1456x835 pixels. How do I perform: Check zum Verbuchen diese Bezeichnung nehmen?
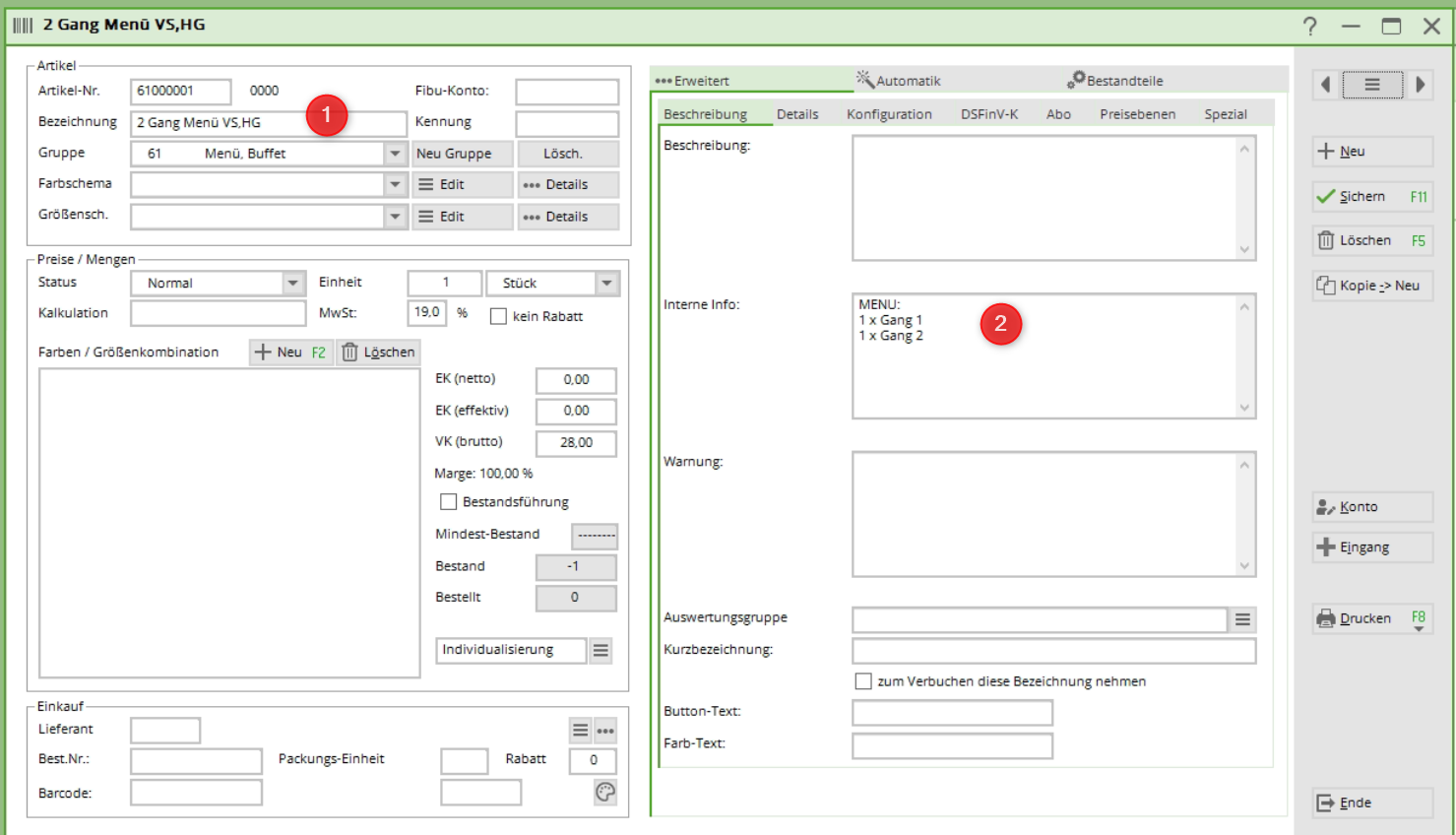pyautogui.click(x=863, y=681)
